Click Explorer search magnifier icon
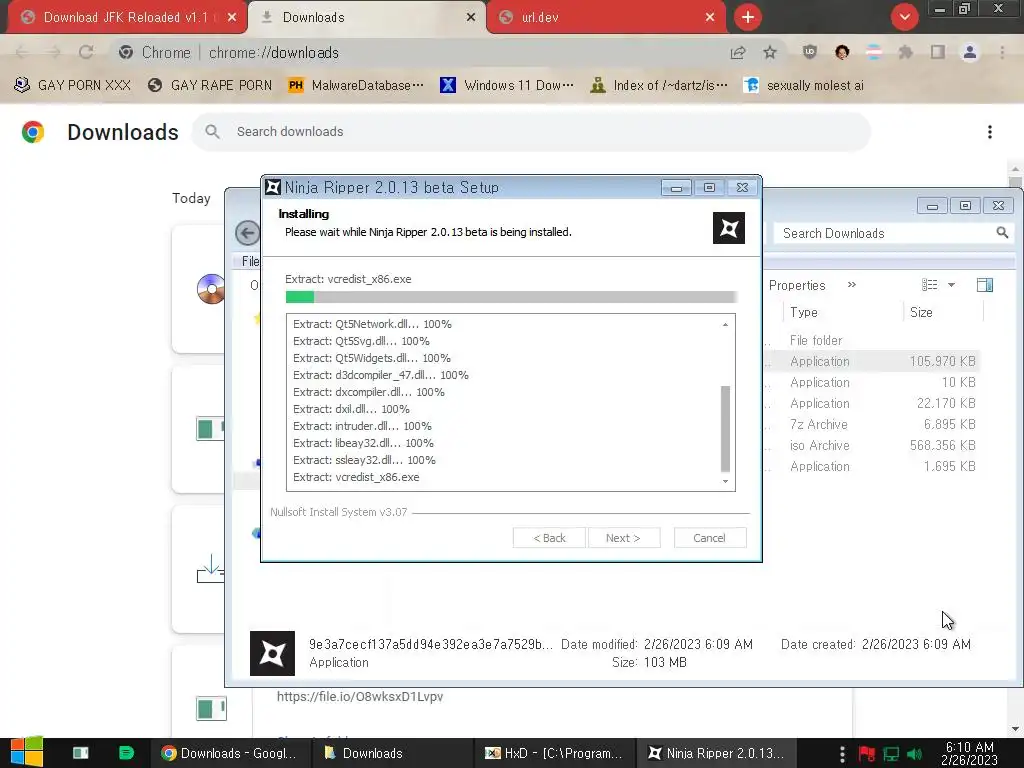 [x=1002, y=232]
